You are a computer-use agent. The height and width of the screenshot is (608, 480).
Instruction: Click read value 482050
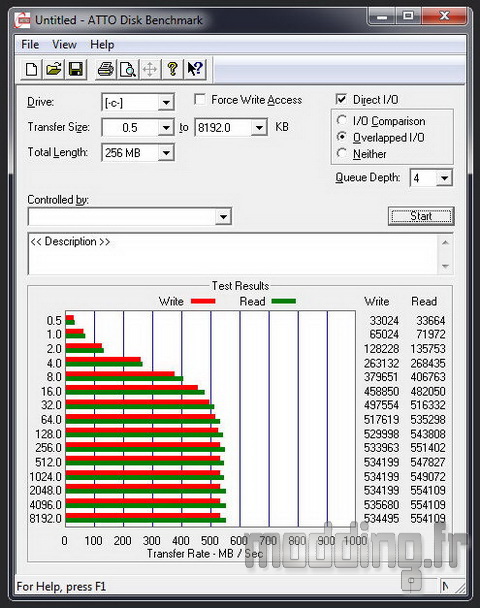428,392
